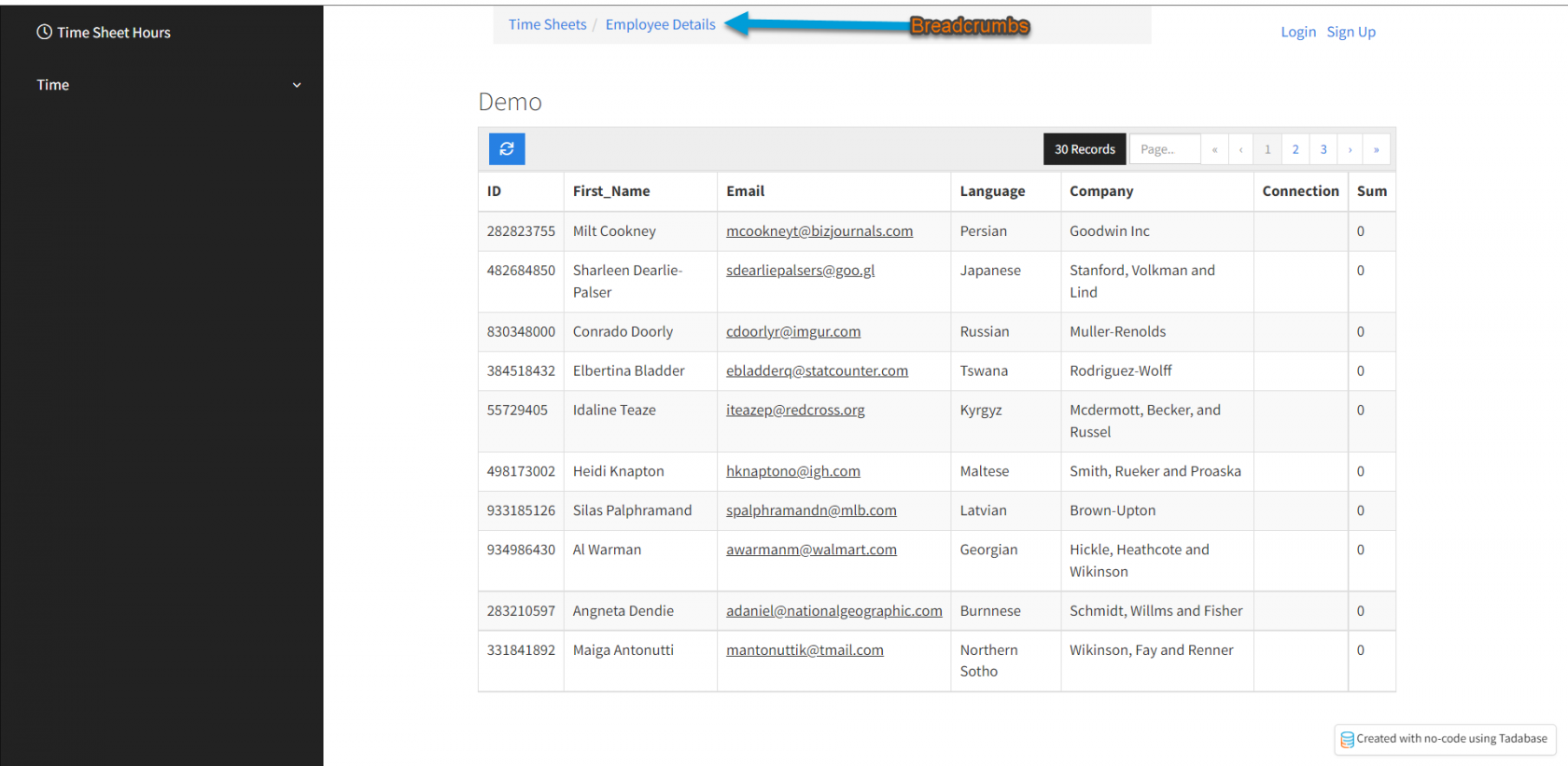Click the Tadabase database icon in badge
This screenshot has height=766, width=1568.
click(1347, 739)
